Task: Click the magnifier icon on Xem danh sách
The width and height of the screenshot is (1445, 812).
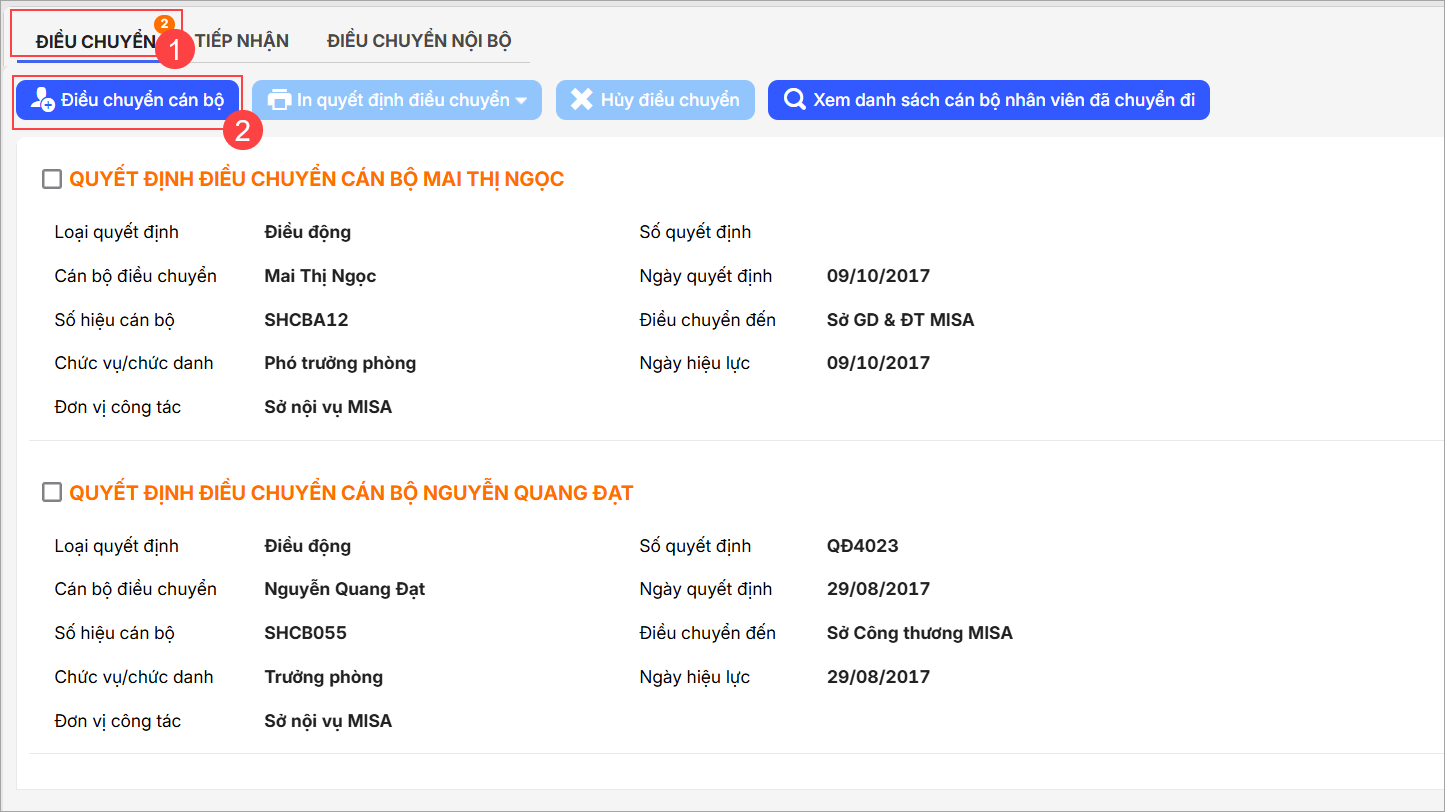Action: tap(795, 100)
